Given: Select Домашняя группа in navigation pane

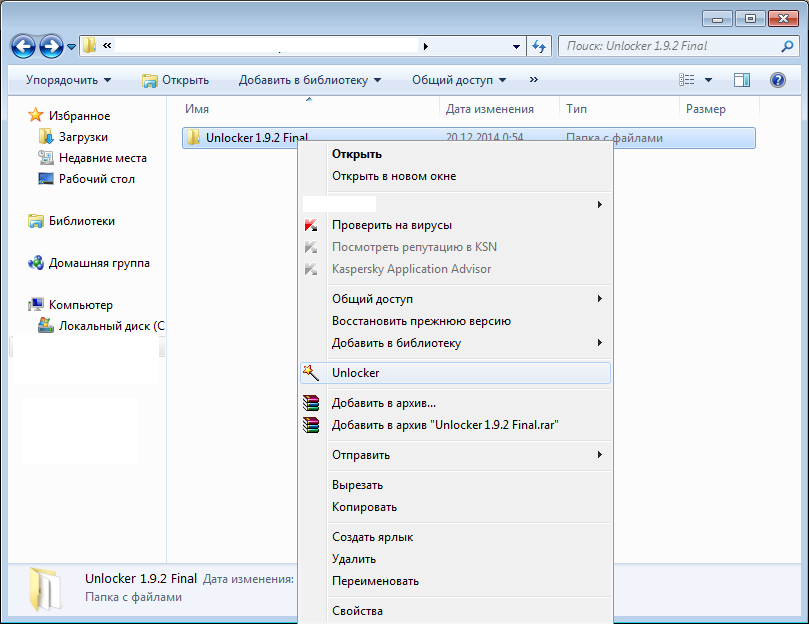Looking at the screenshot, I should point(99,263).
